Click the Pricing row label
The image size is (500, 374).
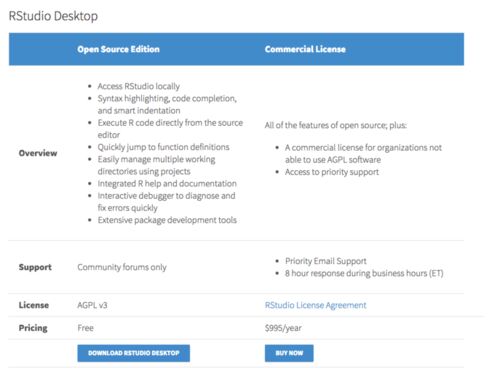33,328
